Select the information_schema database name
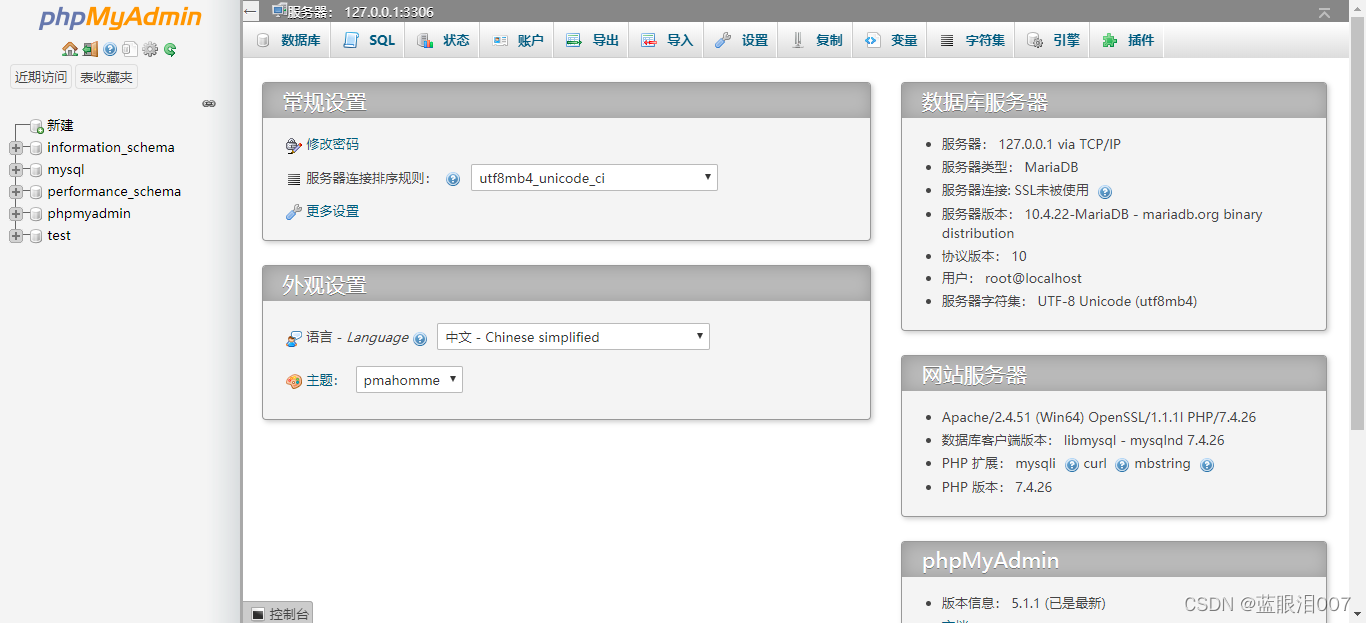This screenshot has width=1366, height=623. click(111, 148)
